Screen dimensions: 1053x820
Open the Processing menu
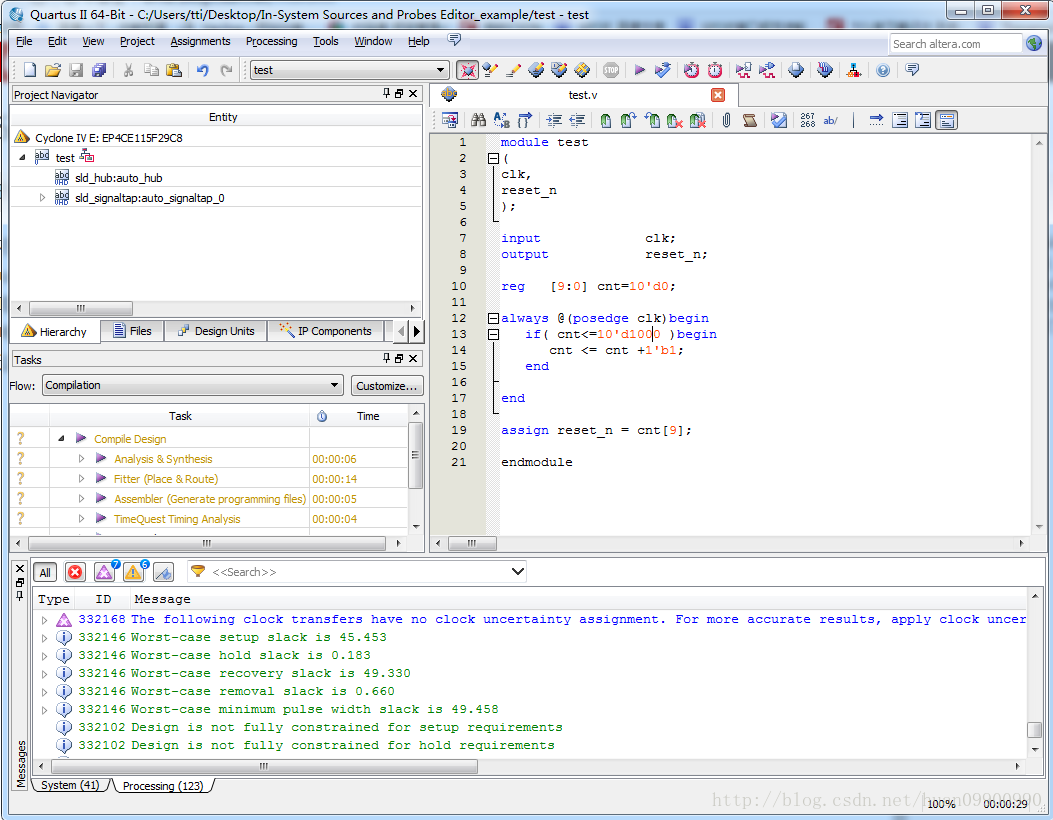point(271,41)
